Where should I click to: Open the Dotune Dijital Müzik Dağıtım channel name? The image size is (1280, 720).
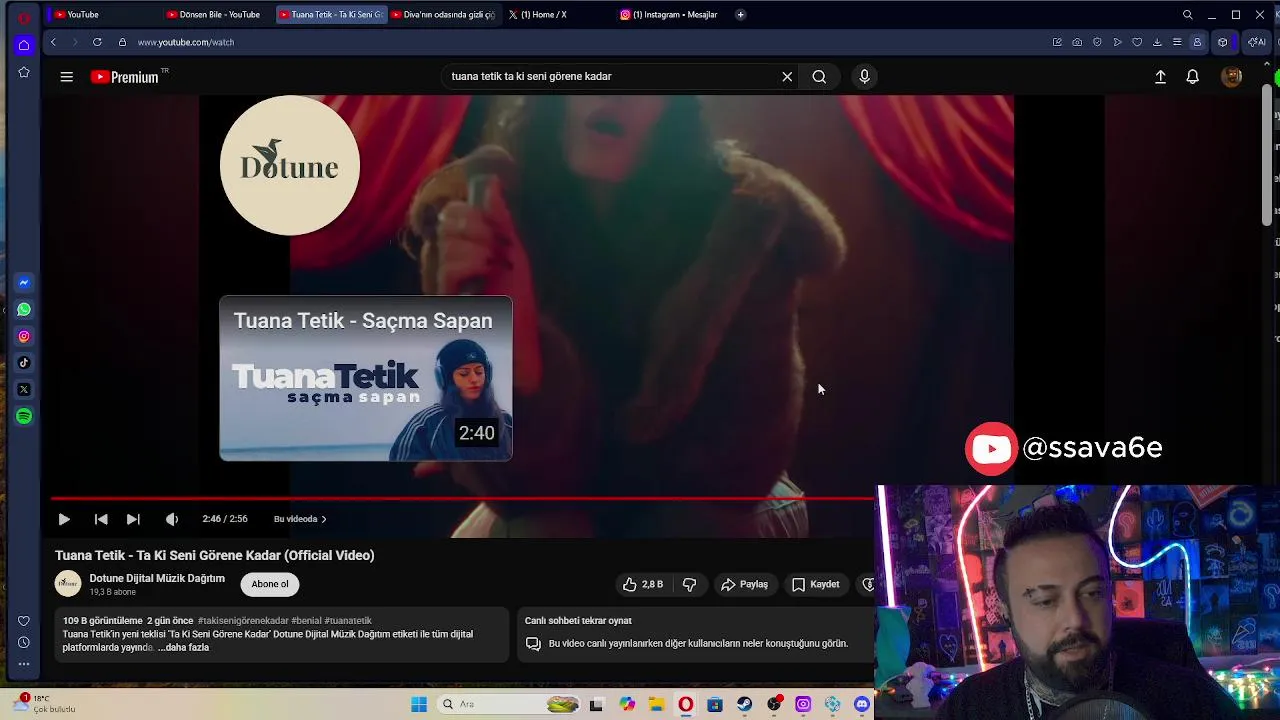(157, 578)
